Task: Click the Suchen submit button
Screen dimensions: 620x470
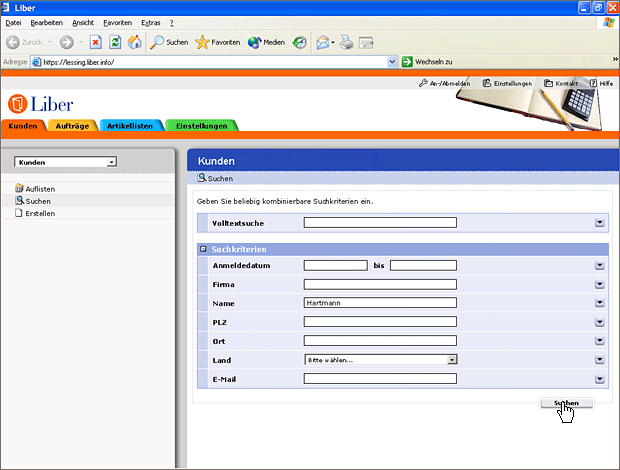Action: (567, 403)
